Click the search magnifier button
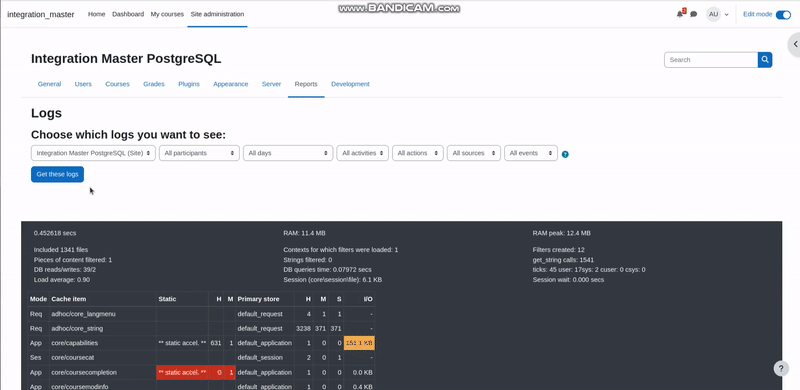This screenshot has height=390, width=800. (765, 60)
